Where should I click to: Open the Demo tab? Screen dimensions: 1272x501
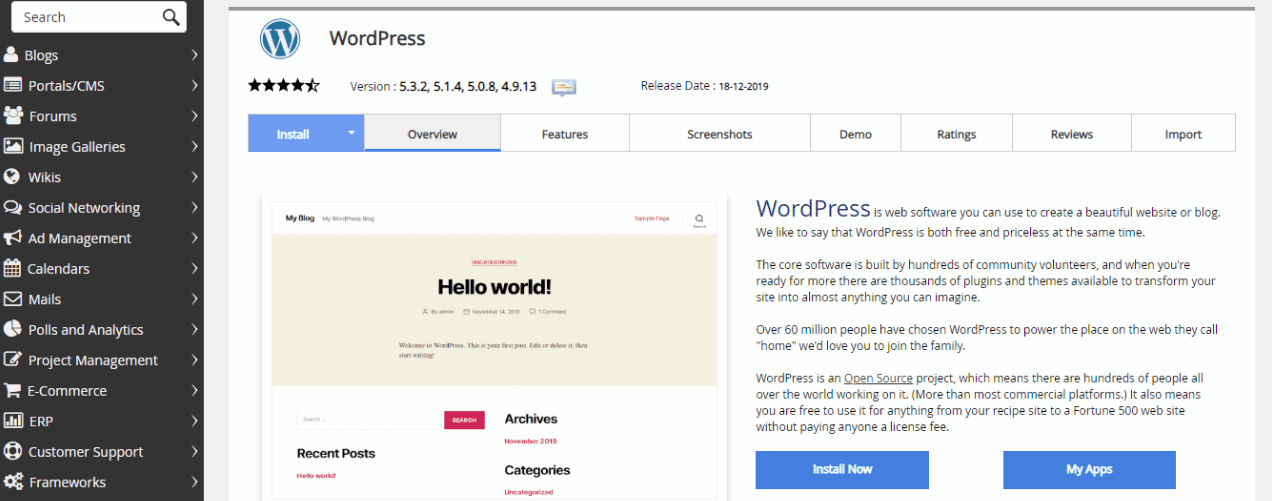click(856, 134)
